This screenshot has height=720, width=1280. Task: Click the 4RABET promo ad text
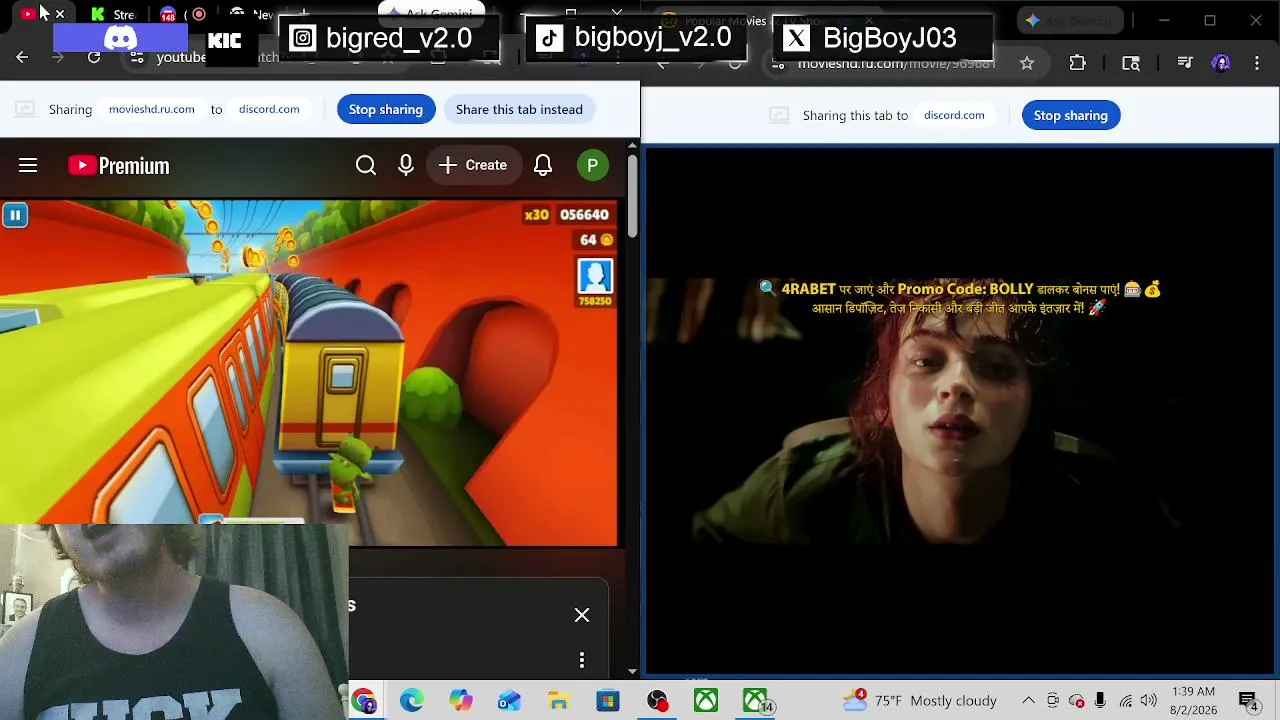pos(960,299)
